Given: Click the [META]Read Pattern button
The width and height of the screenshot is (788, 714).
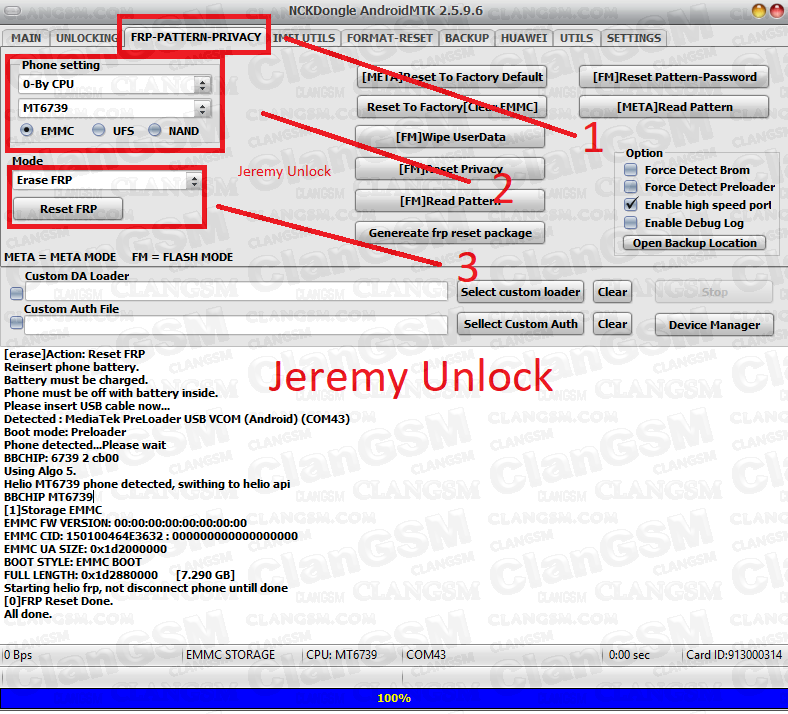Looking at the screenshot, I should pyautogui.click(x=674, y=107).
